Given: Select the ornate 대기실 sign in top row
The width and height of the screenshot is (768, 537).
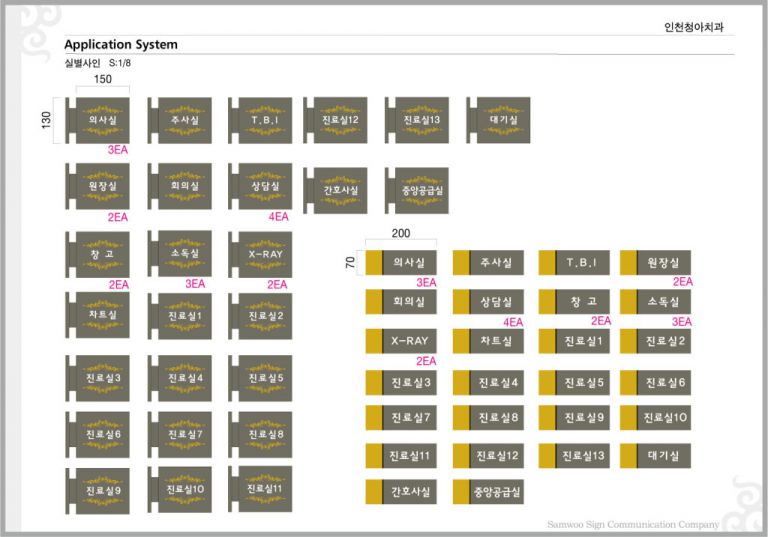Looking at the screenshot, I should [x=500, y=119].
